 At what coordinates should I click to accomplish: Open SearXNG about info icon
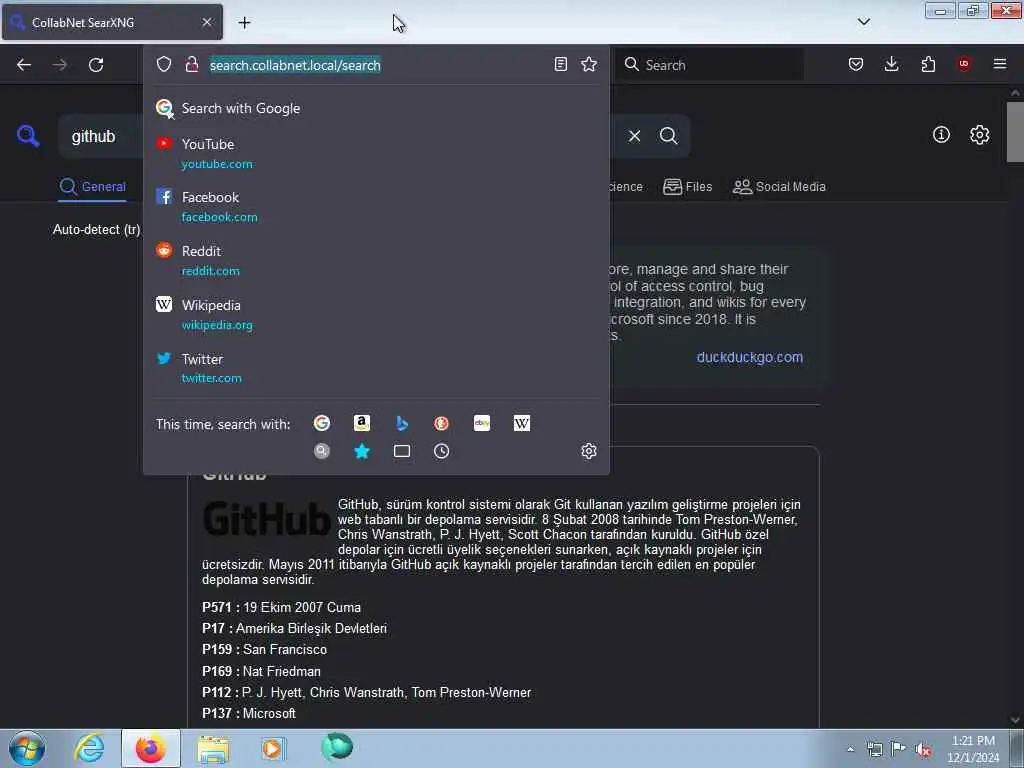point(941,135)
